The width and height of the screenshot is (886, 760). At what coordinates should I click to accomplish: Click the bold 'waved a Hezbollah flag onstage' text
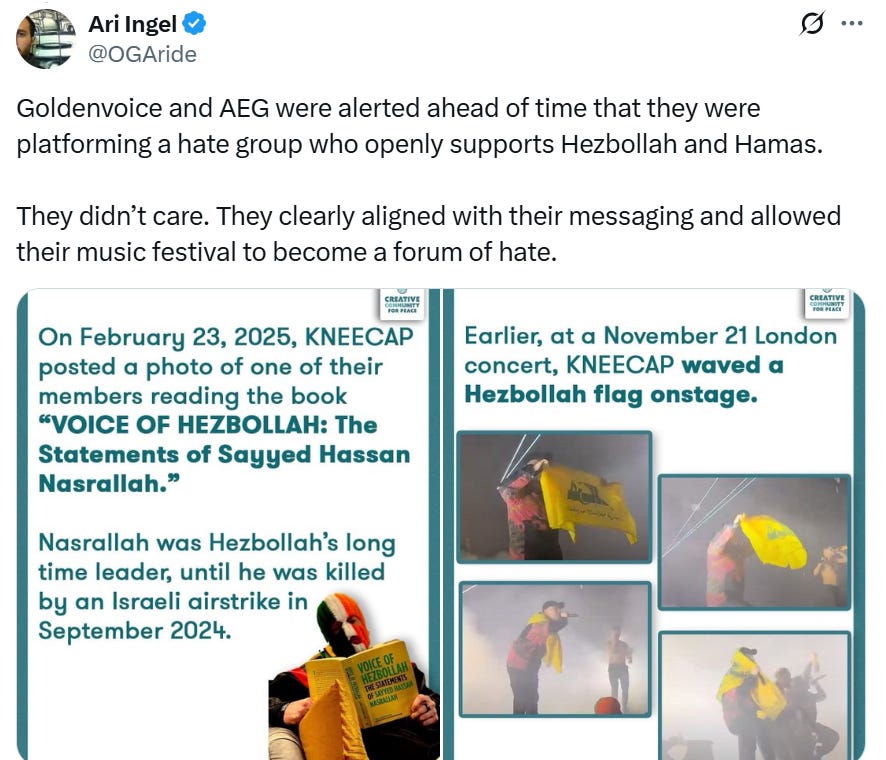(x=624, y=380)
